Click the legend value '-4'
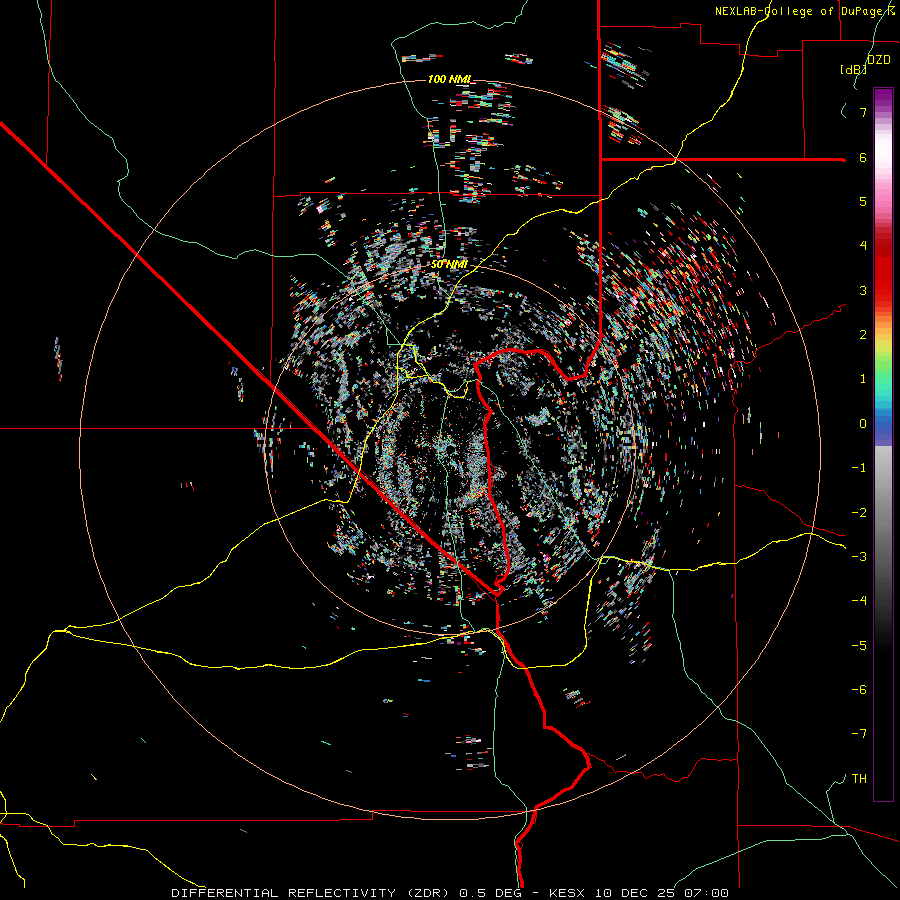 coord(859,601)
